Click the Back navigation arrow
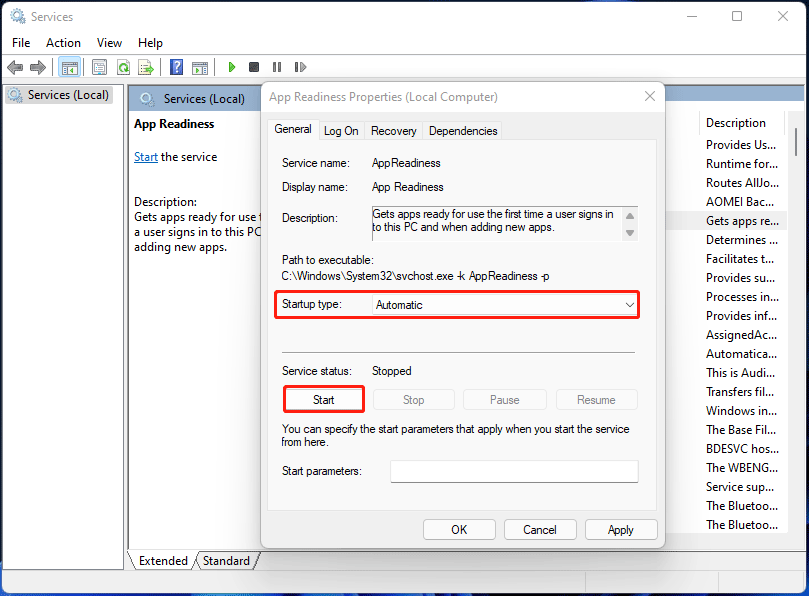This screenshot has height=596, width=809. pos(15,67)
